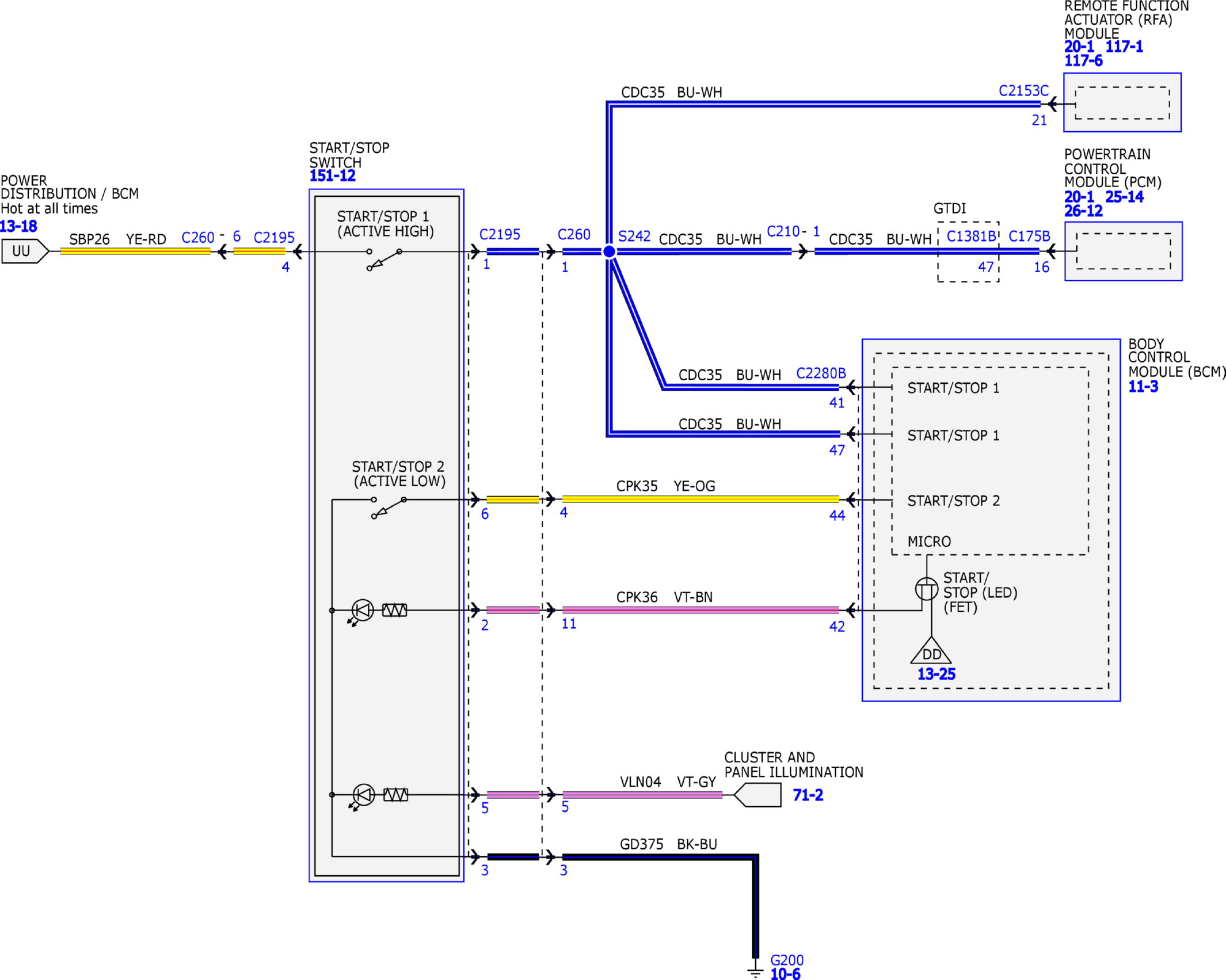Follow the 11-3 Body Control Module link
Screen dimensions: 1226x980
coord(1143,387)
